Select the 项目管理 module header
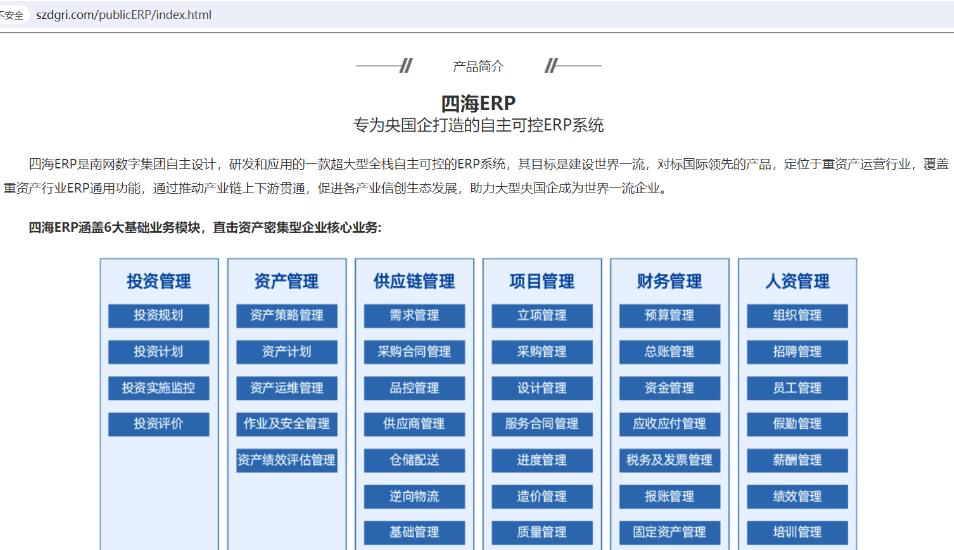 coord(542,281)
